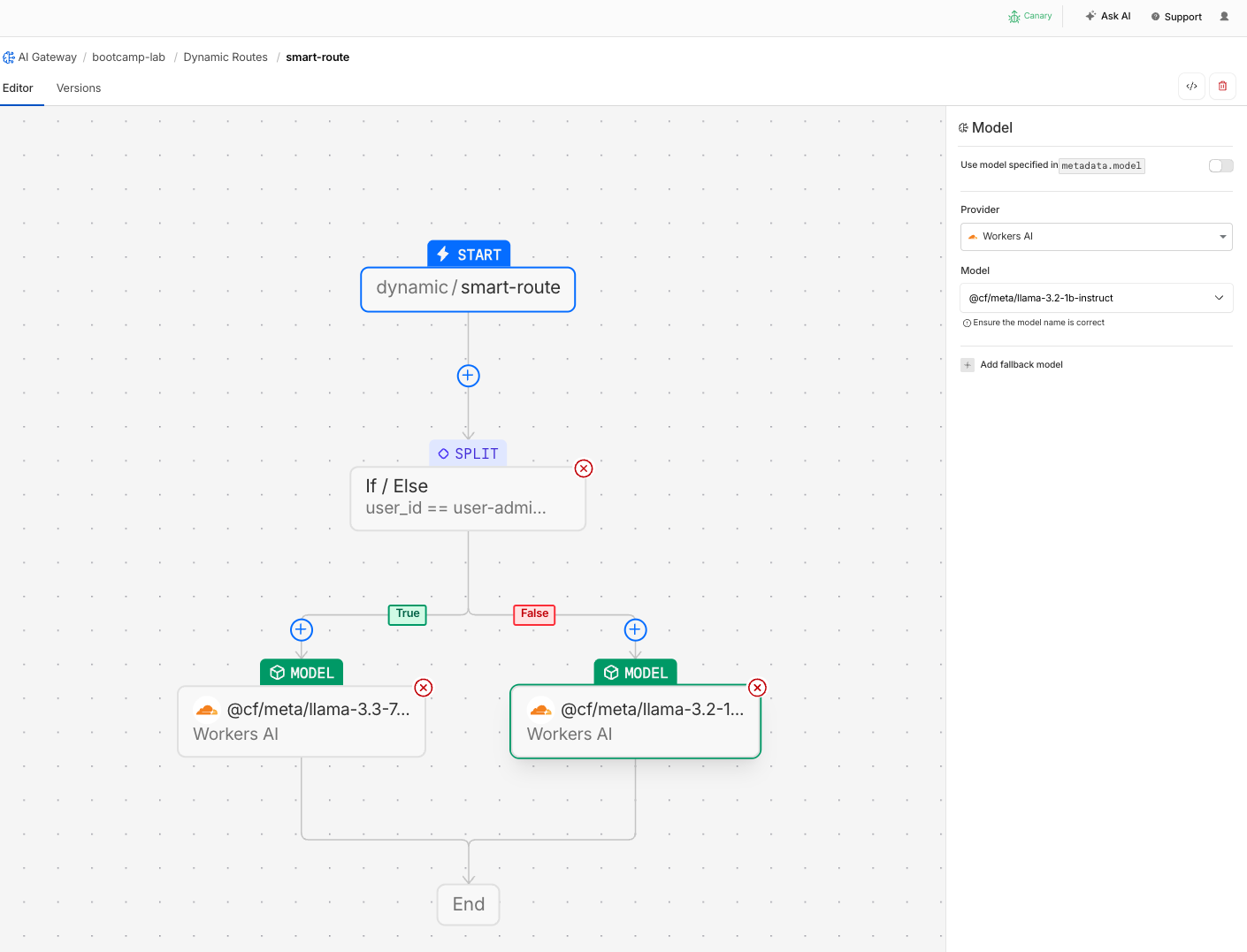Viewport: 1247px width, 952px height.
Task: Click plus icon beside Add fallback model
Action: (968, 365)
